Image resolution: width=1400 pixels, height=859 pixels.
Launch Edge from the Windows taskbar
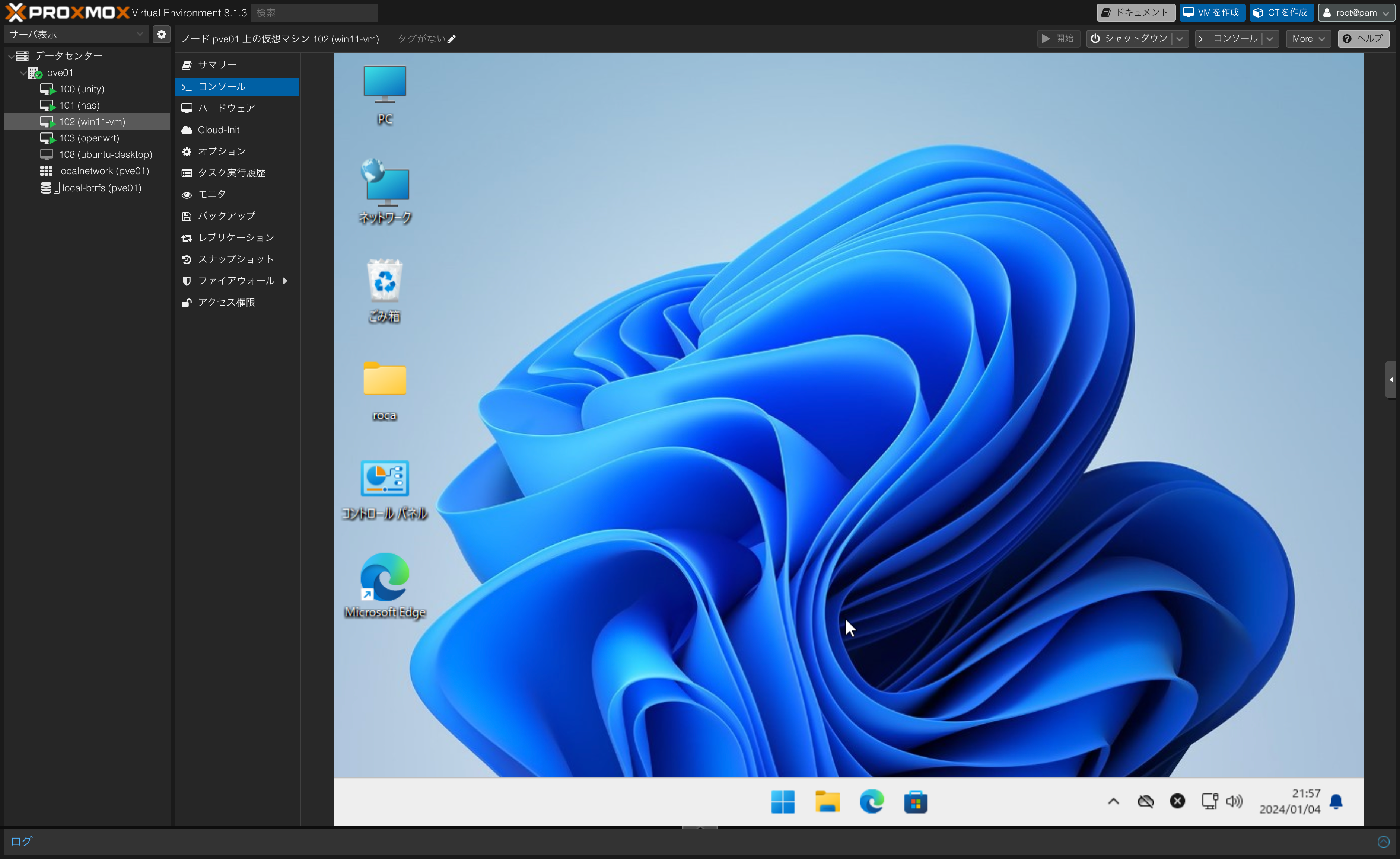pyautogui.click(x=872, y=802)
